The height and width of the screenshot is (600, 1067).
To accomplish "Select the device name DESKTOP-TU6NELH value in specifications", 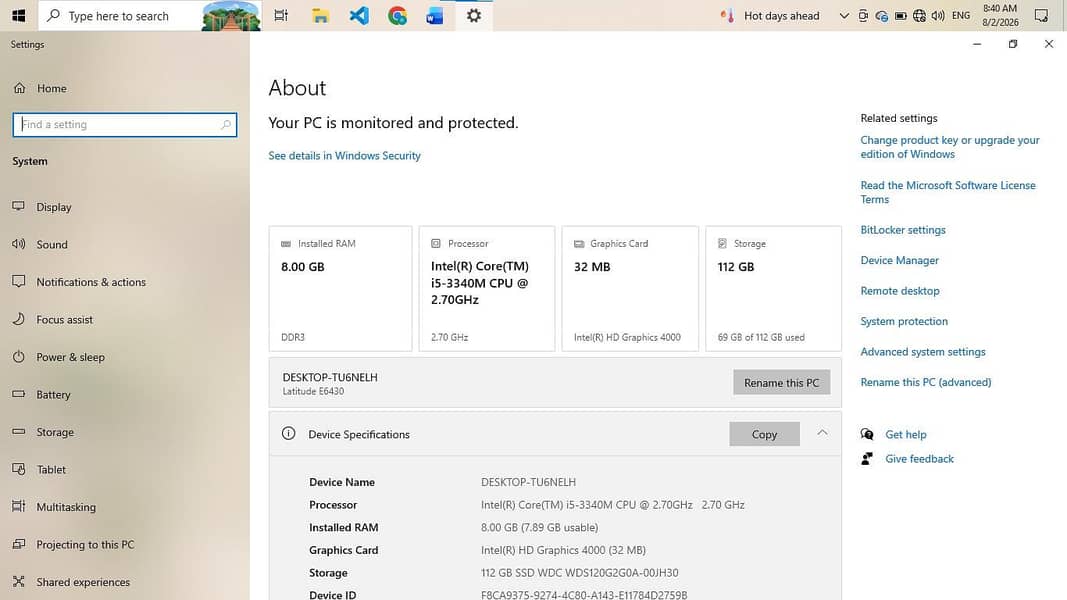I will (528, 482).
